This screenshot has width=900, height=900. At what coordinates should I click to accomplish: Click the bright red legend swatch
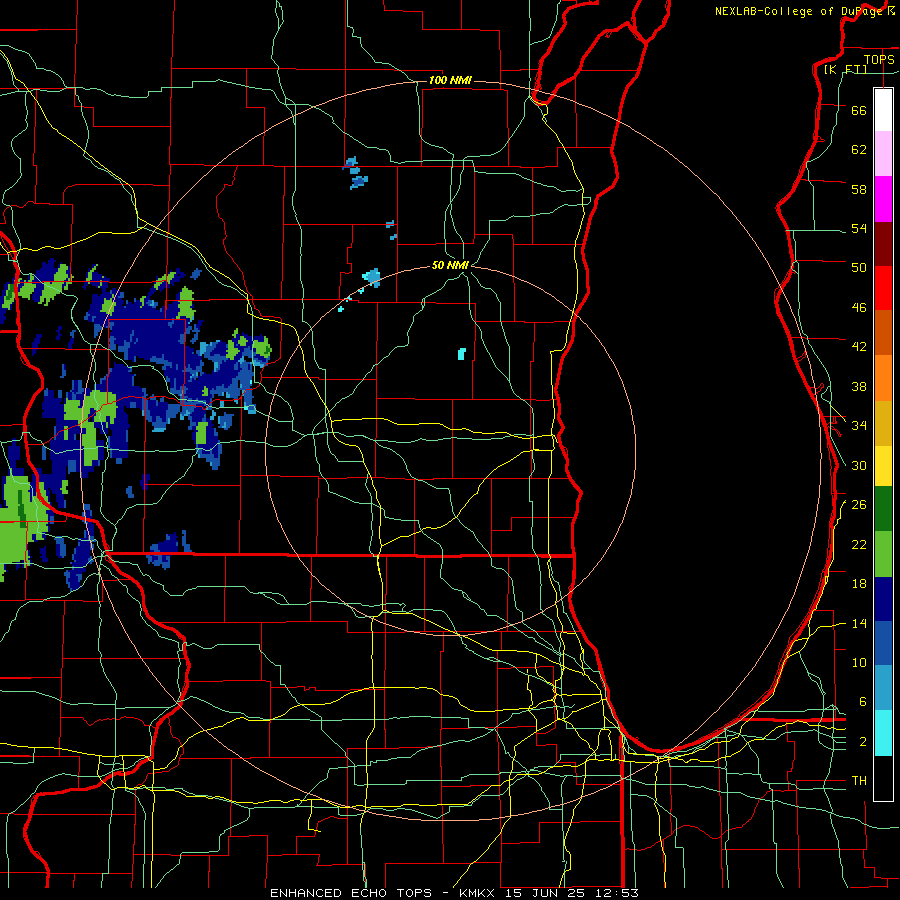883,288
